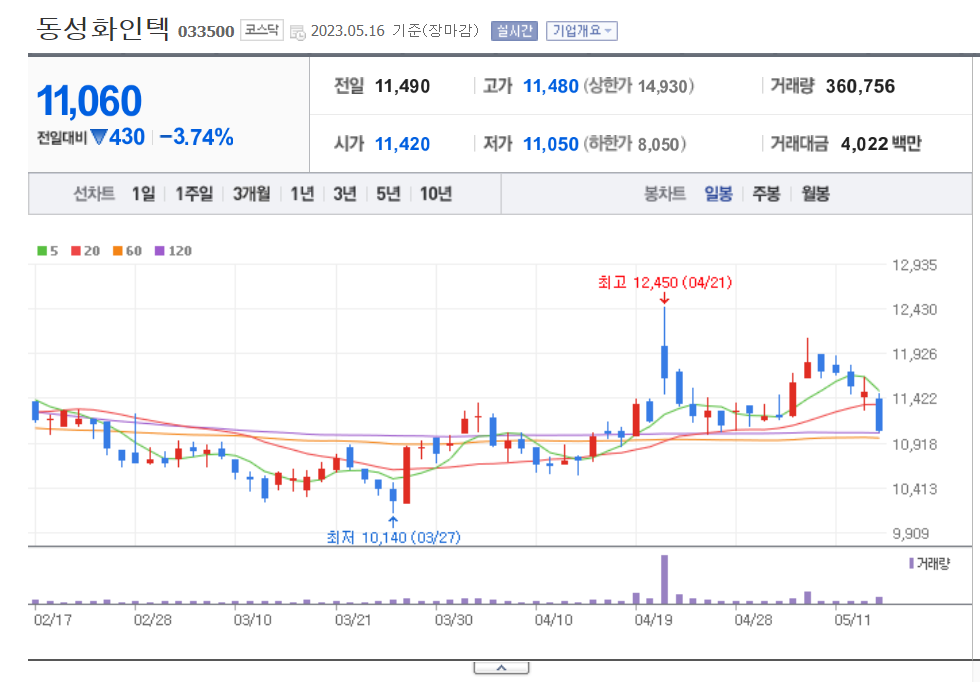Click the 하한가 8,050 lower limit text
The image size is (980, 682).
(635, 144)
